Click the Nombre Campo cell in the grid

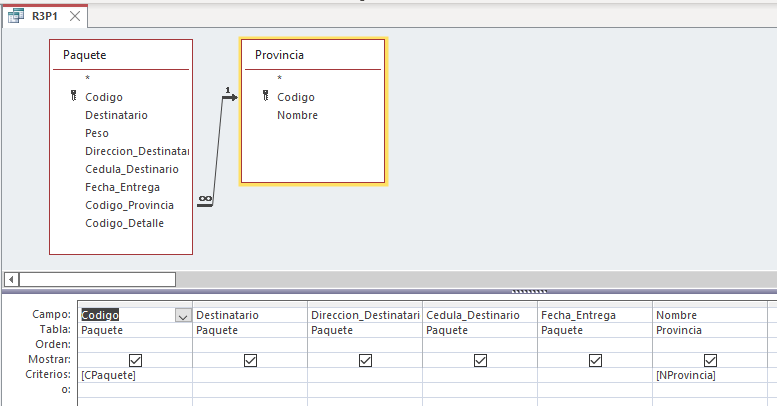[x=710, y=315]
